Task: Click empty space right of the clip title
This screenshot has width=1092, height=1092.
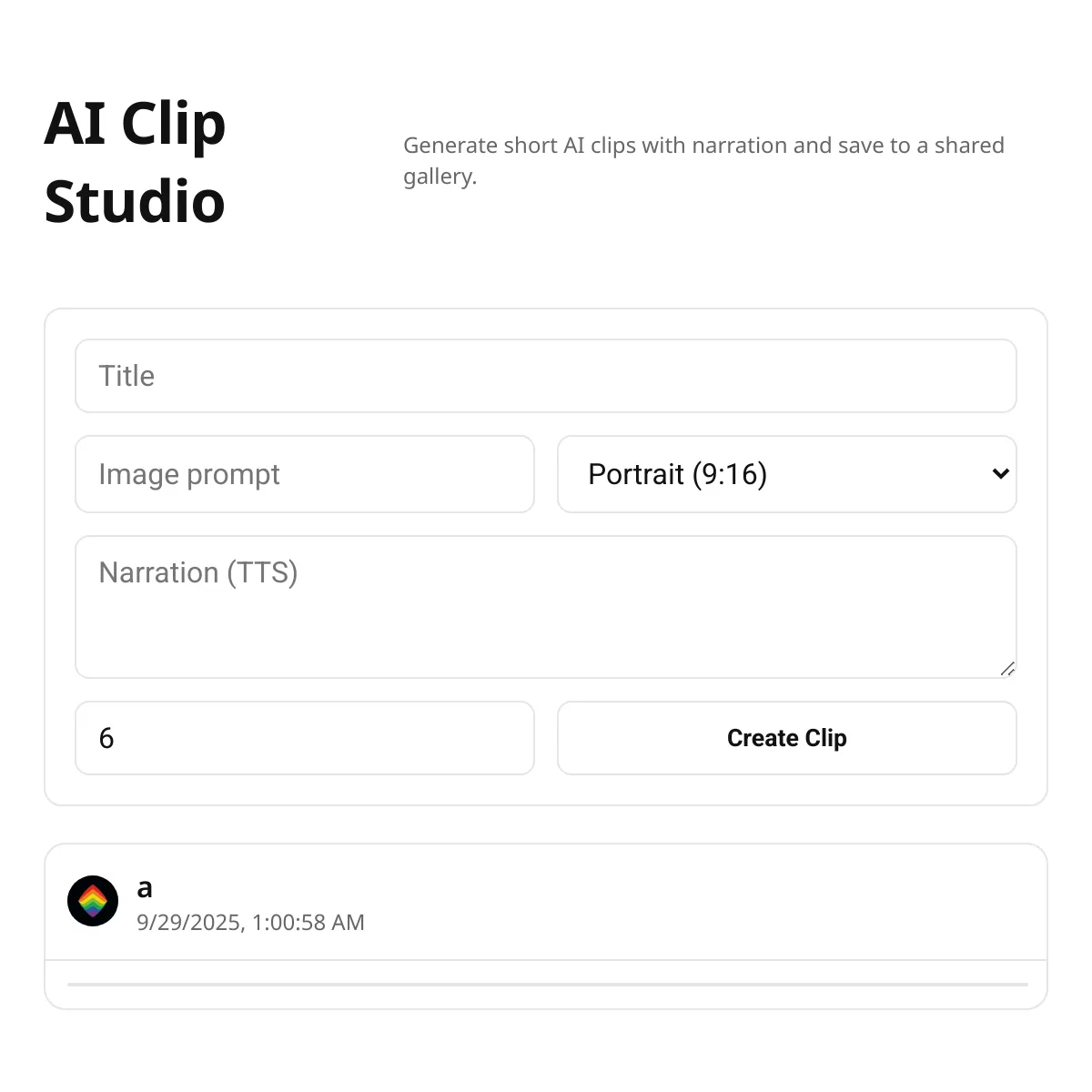Action: tap(637, 888)
